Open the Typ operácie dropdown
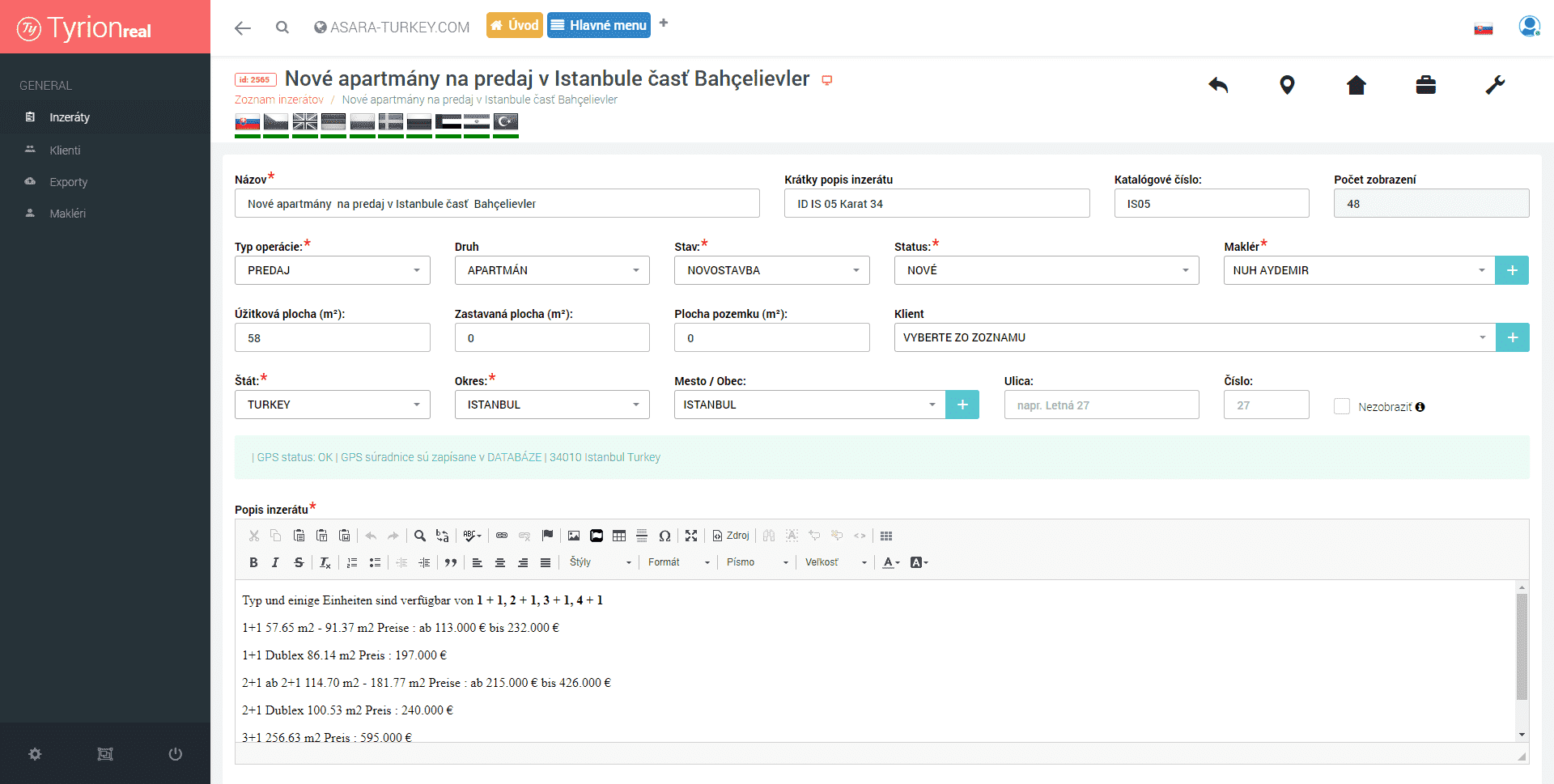 pyautogui.click(x=332, y=270)
